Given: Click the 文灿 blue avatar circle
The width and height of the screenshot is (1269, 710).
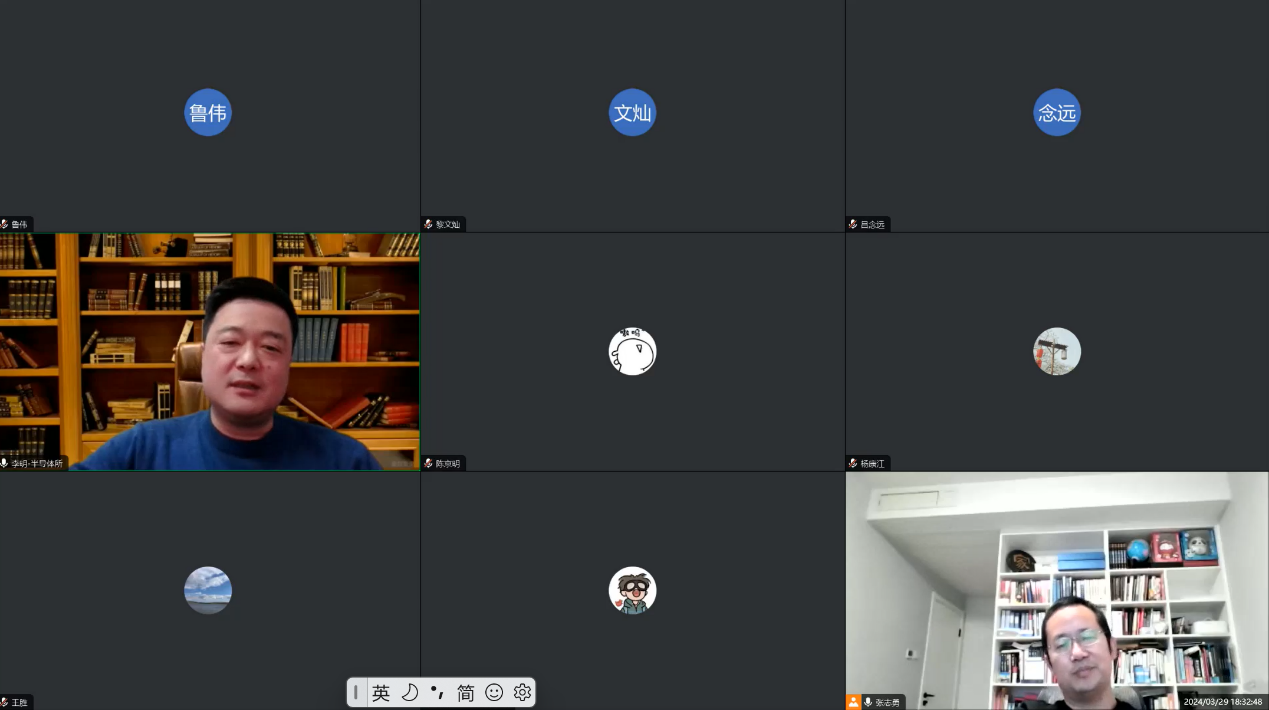Looking at the screenshot, I should [x=632, y=113].
